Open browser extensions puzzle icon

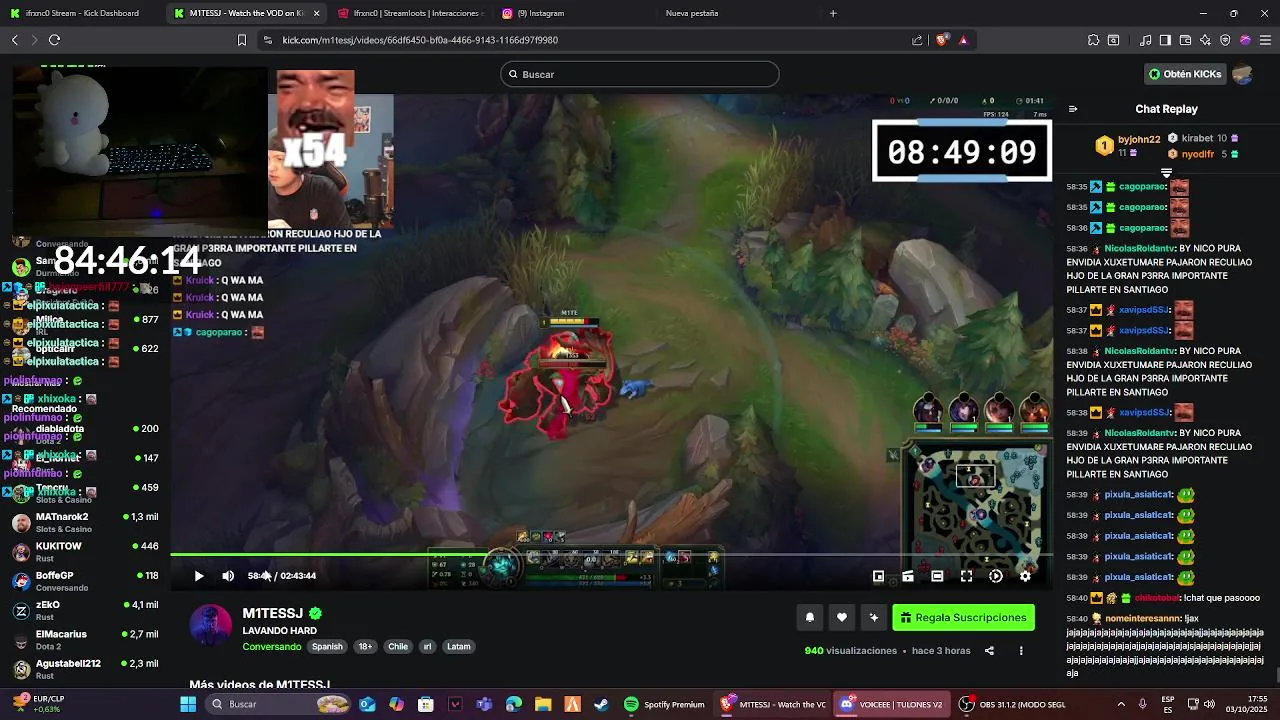pos(1093,40)
